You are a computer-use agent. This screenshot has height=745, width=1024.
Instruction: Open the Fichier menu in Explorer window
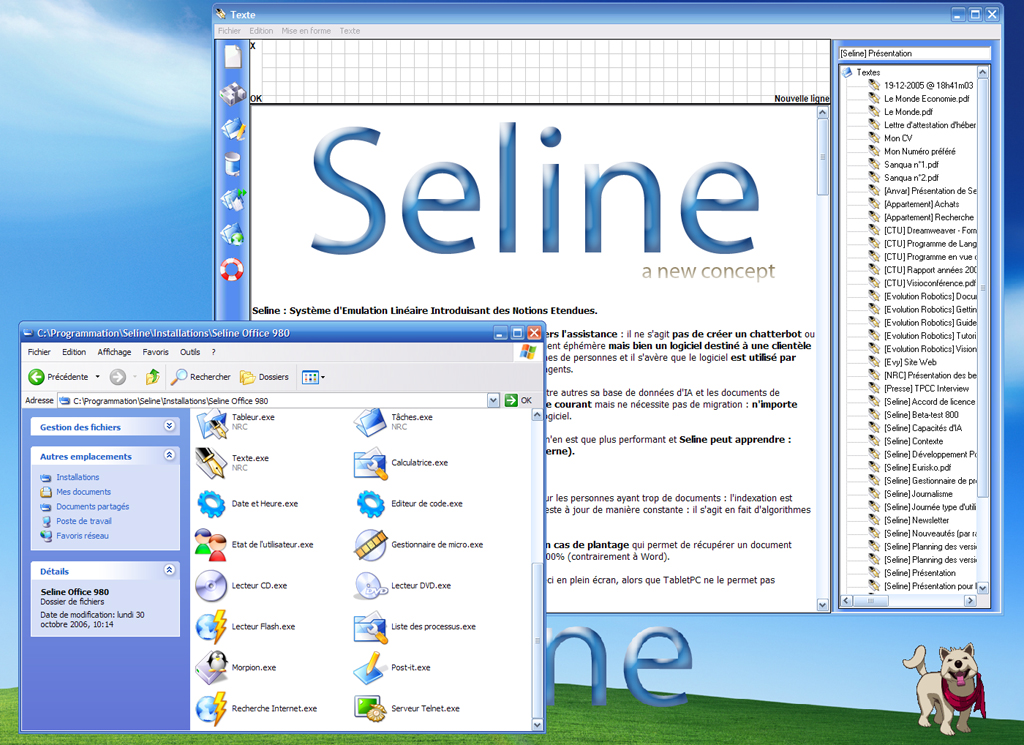pyautogui.click(x=39, y=352)
